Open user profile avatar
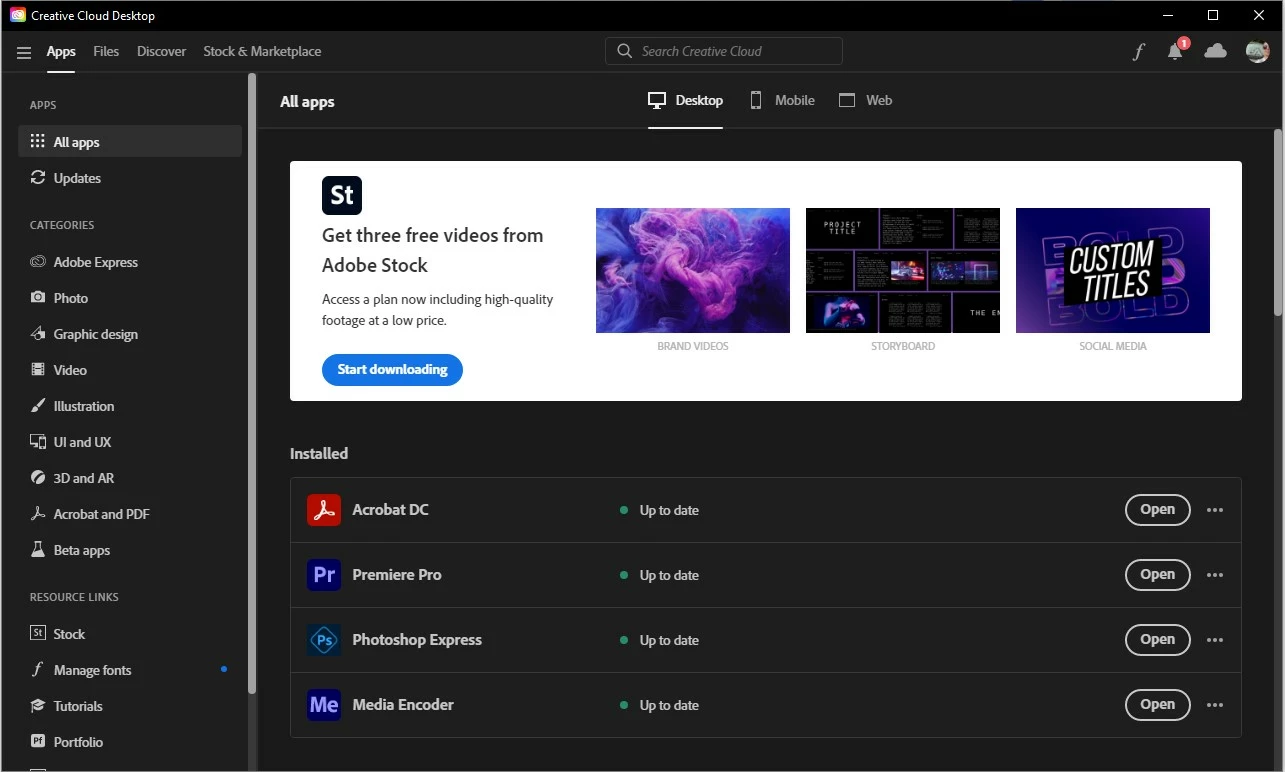 1257,51
